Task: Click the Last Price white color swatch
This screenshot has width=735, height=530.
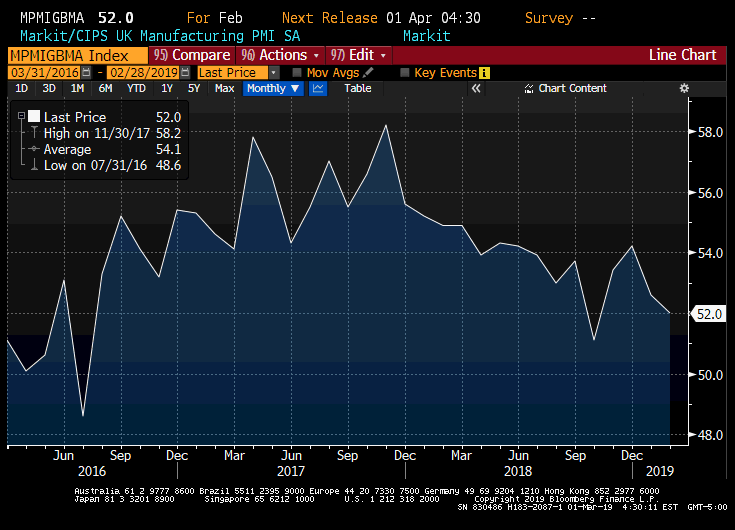Action: pyautogui.click(x=34, y=116)
